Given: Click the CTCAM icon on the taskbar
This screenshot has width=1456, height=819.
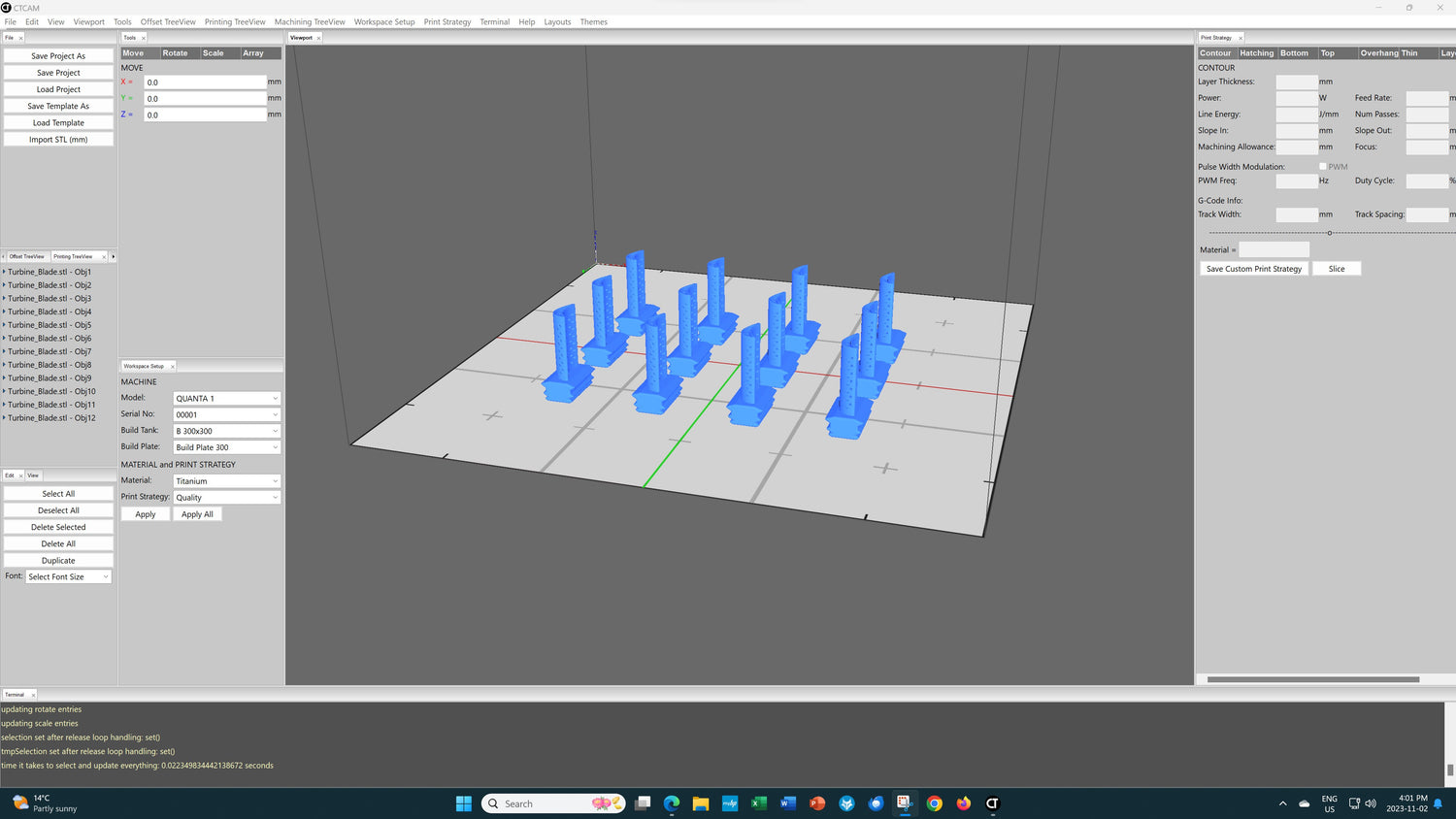Looking at the screenshot, I should 992,803.
